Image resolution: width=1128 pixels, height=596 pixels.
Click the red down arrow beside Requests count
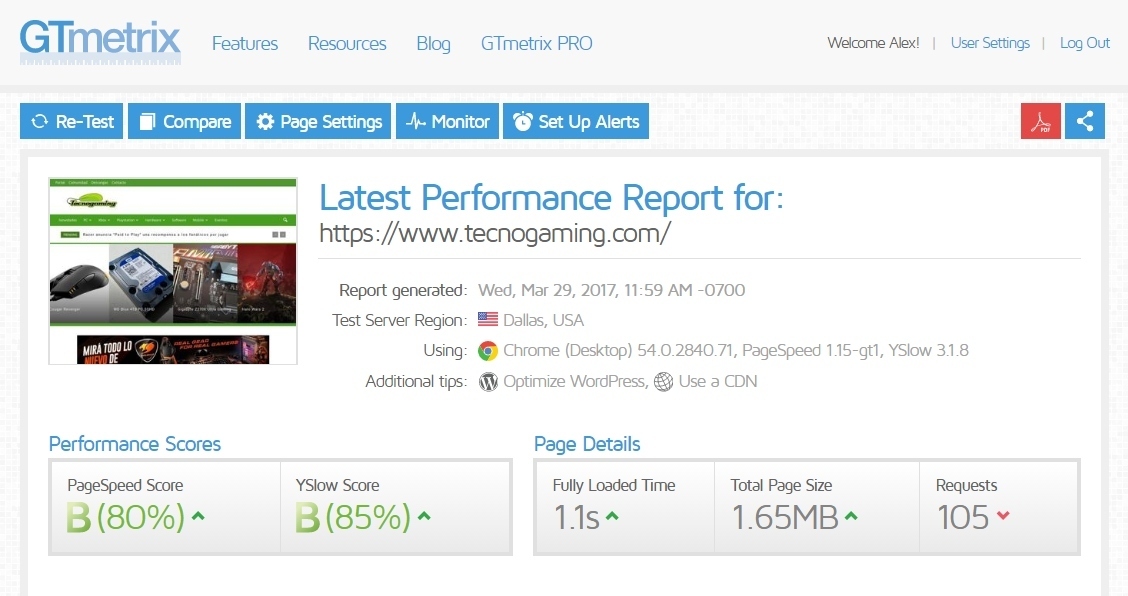1003,517
